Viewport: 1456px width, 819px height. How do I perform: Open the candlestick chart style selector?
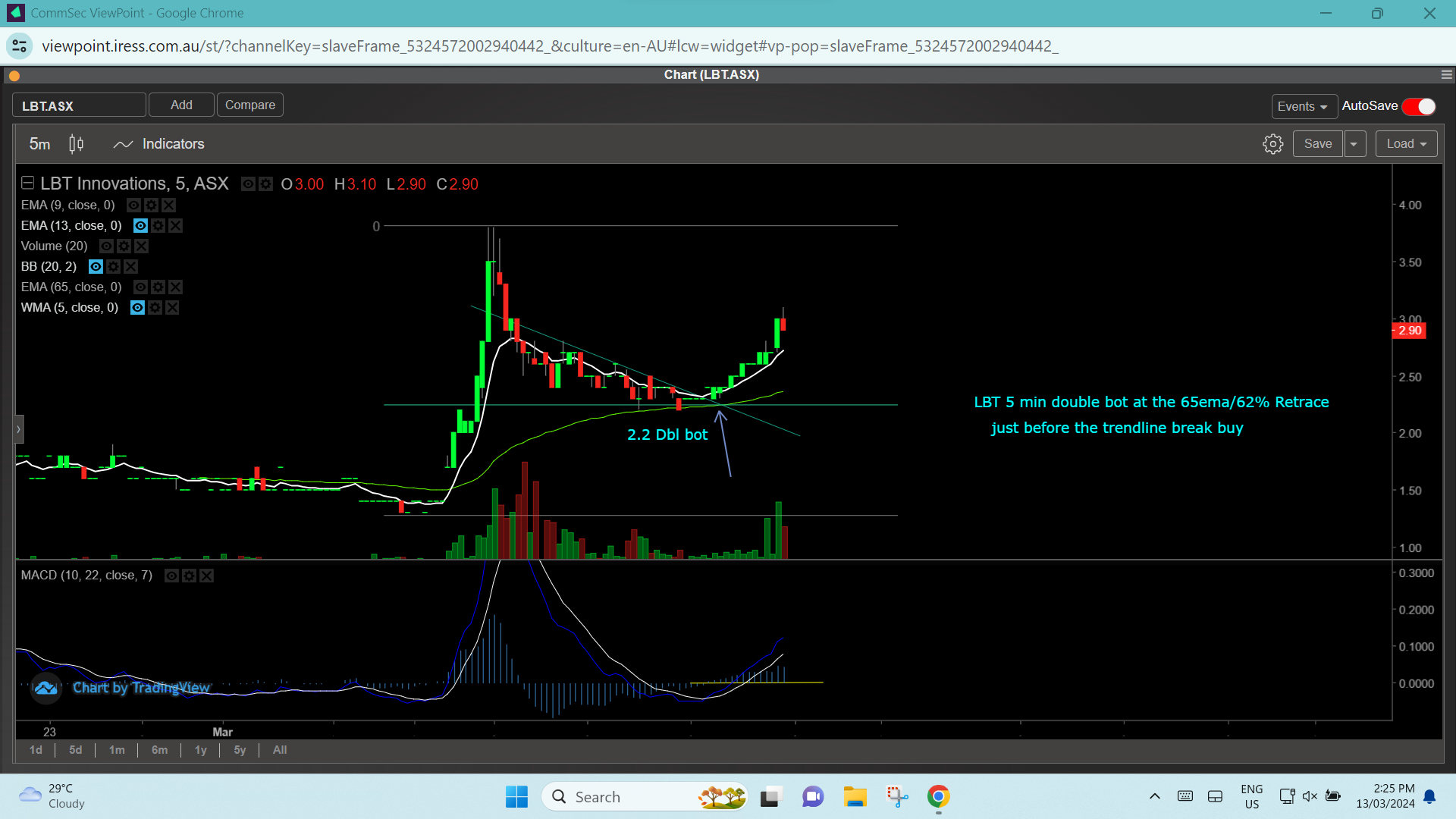(x=76, y=144)
